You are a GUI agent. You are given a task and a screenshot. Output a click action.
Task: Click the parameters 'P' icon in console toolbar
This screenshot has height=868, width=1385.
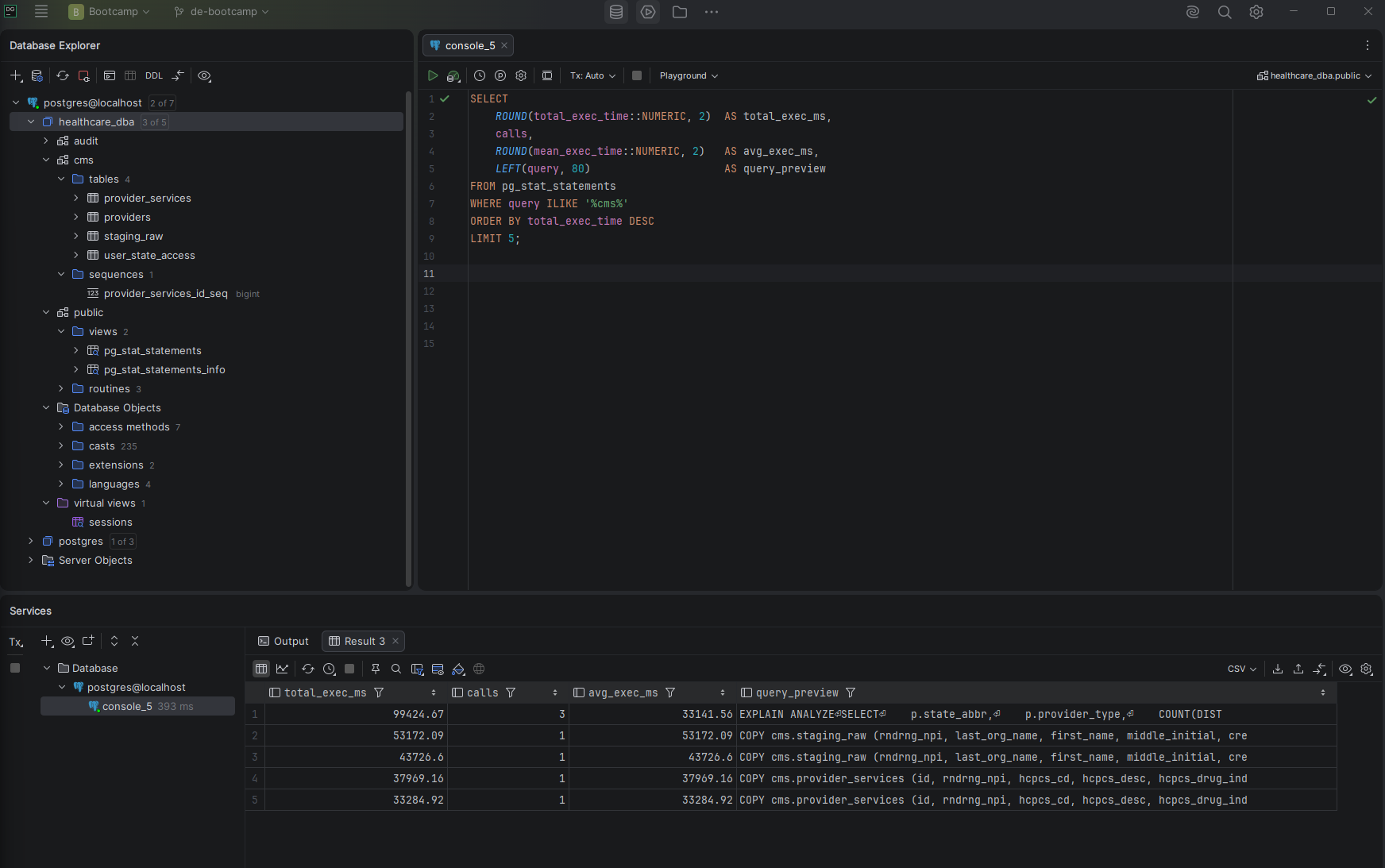[500, 75]
